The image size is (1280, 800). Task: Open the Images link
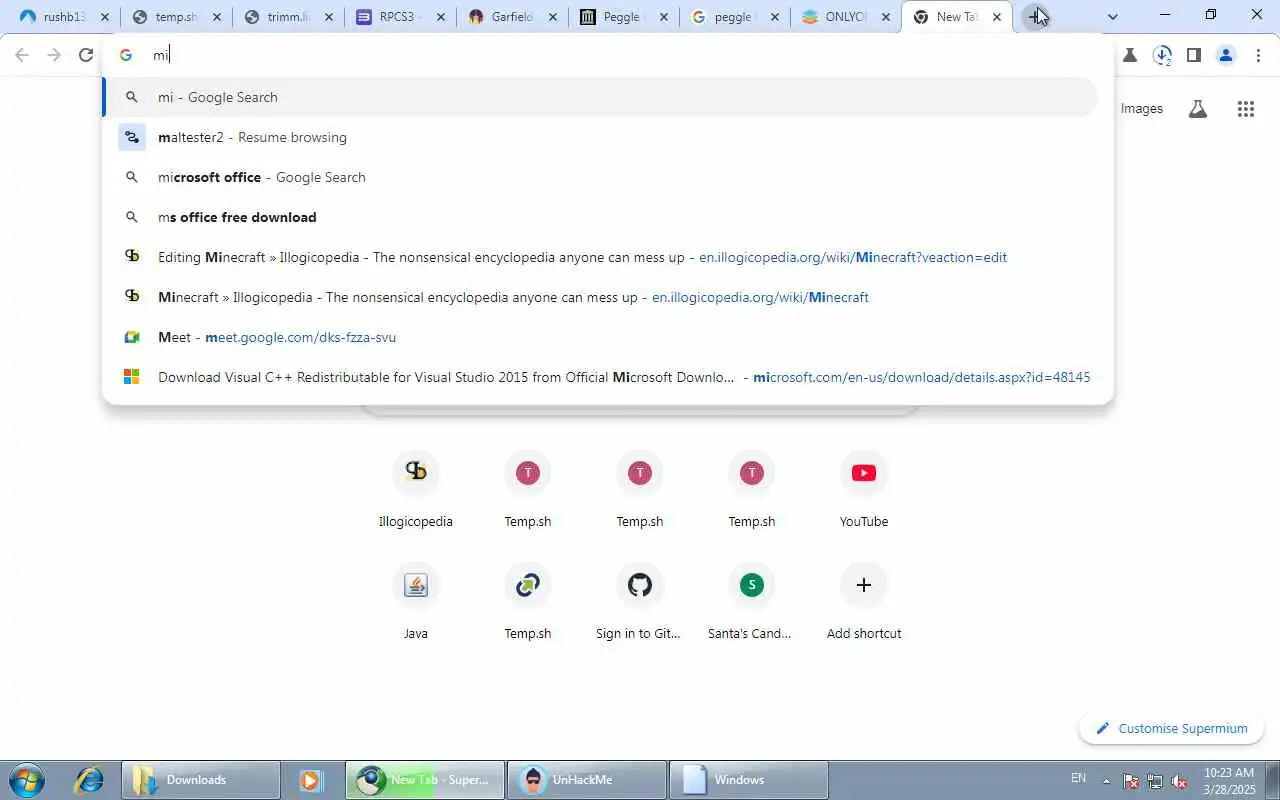[x=1142, y=108]
